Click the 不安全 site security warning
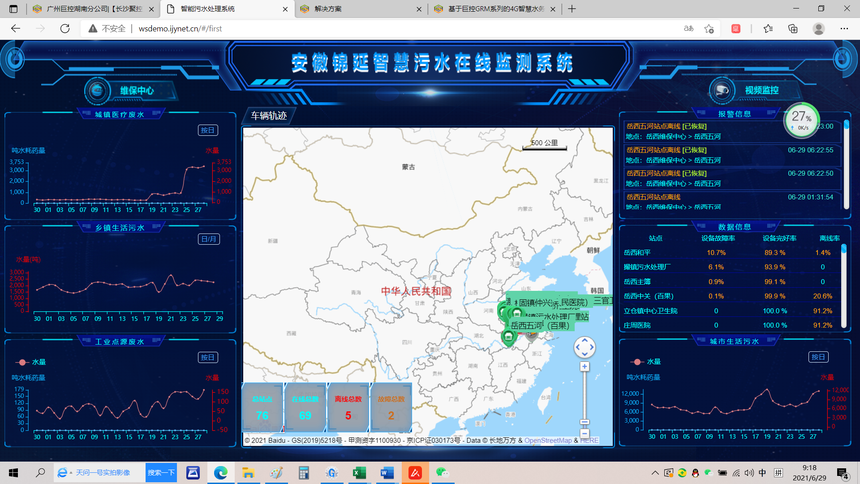The height and width of the screenshot is (484, 860). click(107, 29)
